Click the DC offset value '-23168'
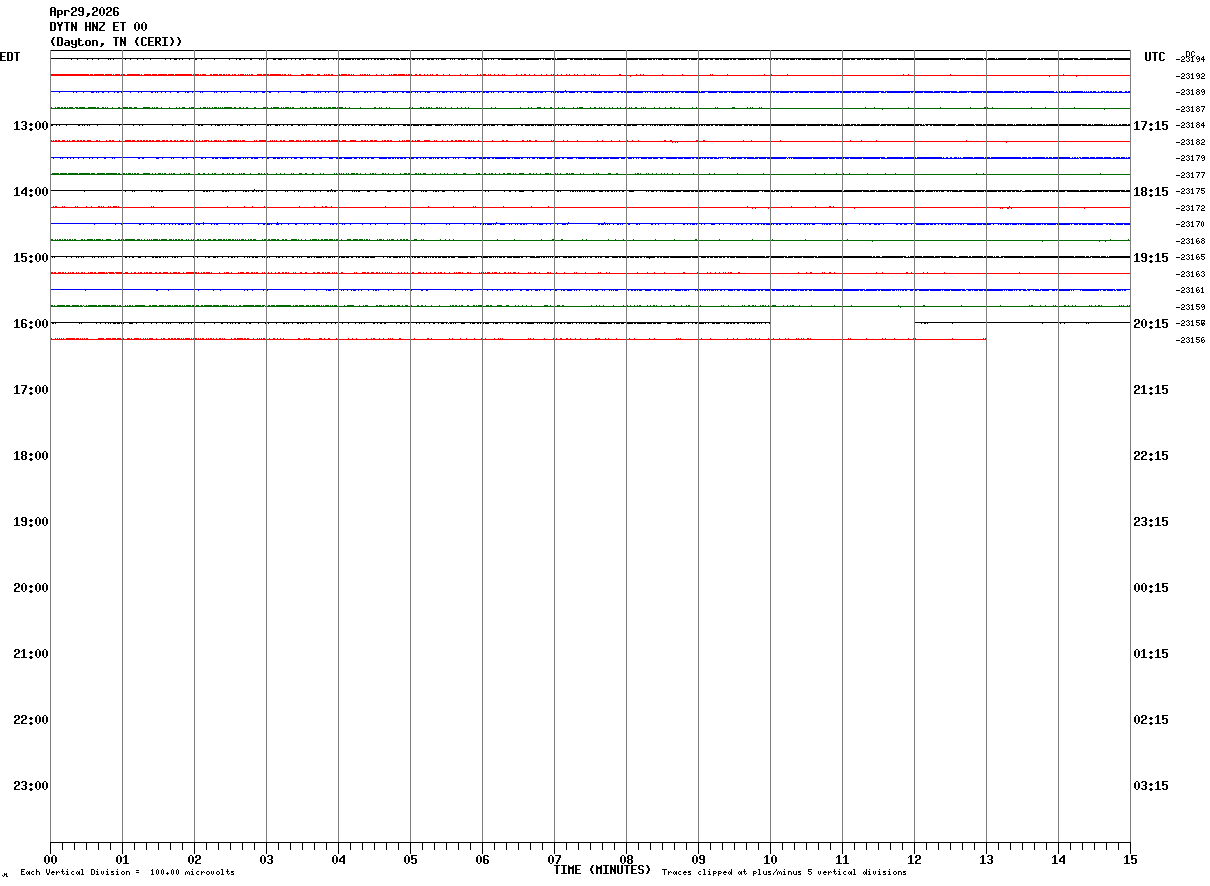 coord(1190,241)
